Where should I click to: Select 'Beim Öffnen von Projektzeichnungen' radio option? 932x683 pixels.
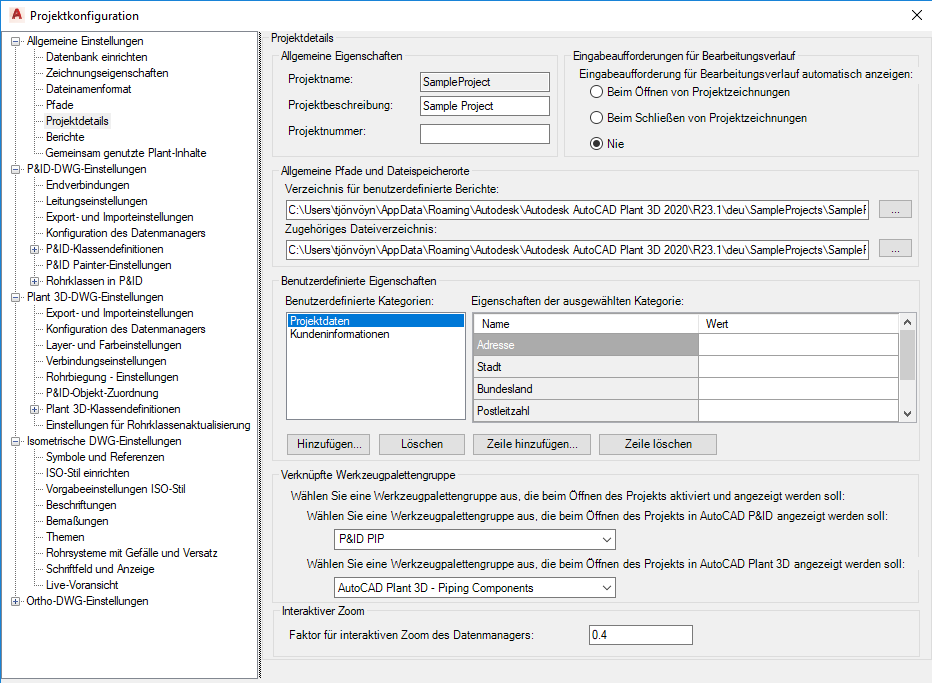click(596, 92)
